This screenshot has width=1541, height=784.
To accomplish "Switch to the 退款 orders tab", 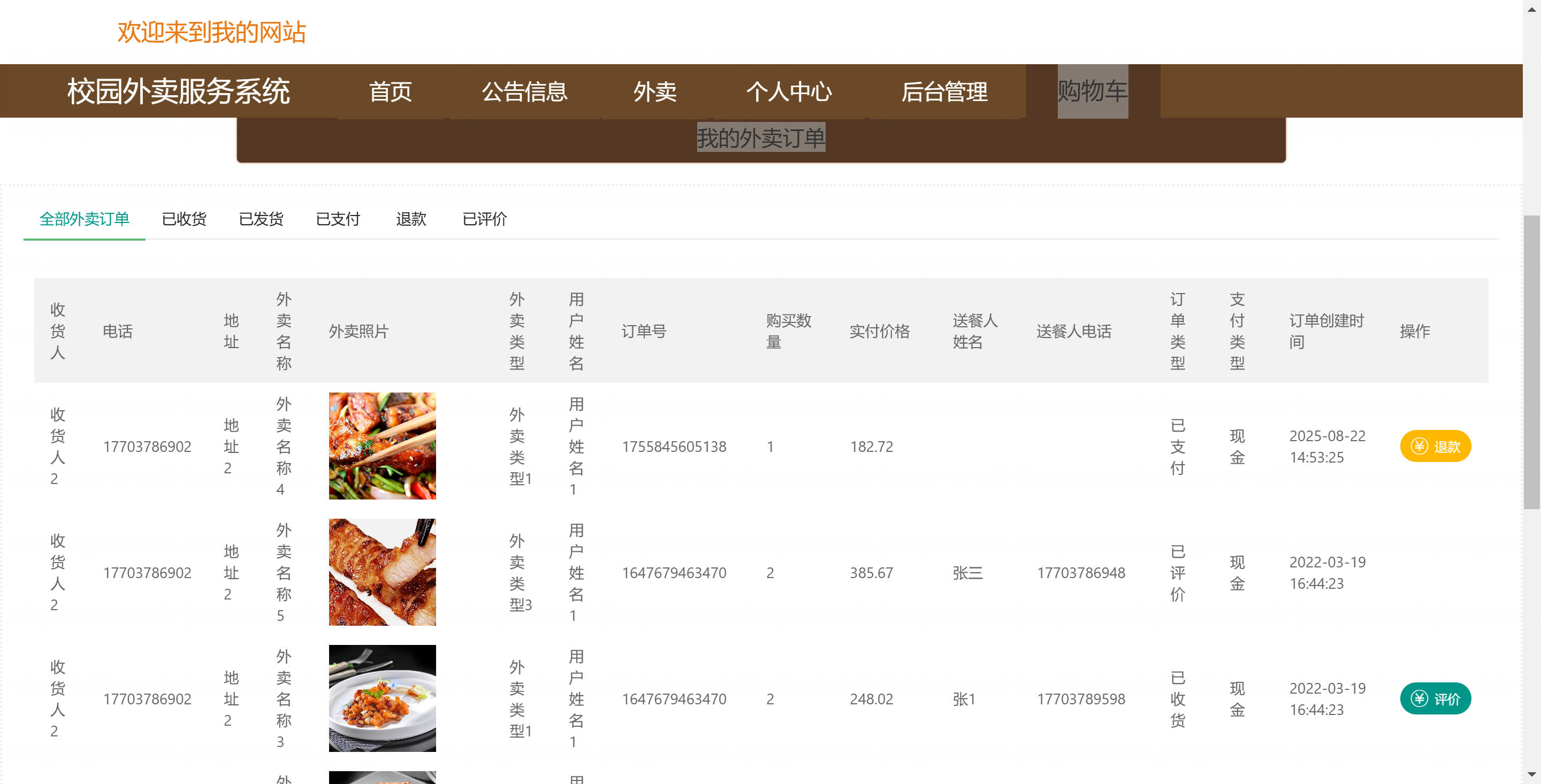I will 411,219.
